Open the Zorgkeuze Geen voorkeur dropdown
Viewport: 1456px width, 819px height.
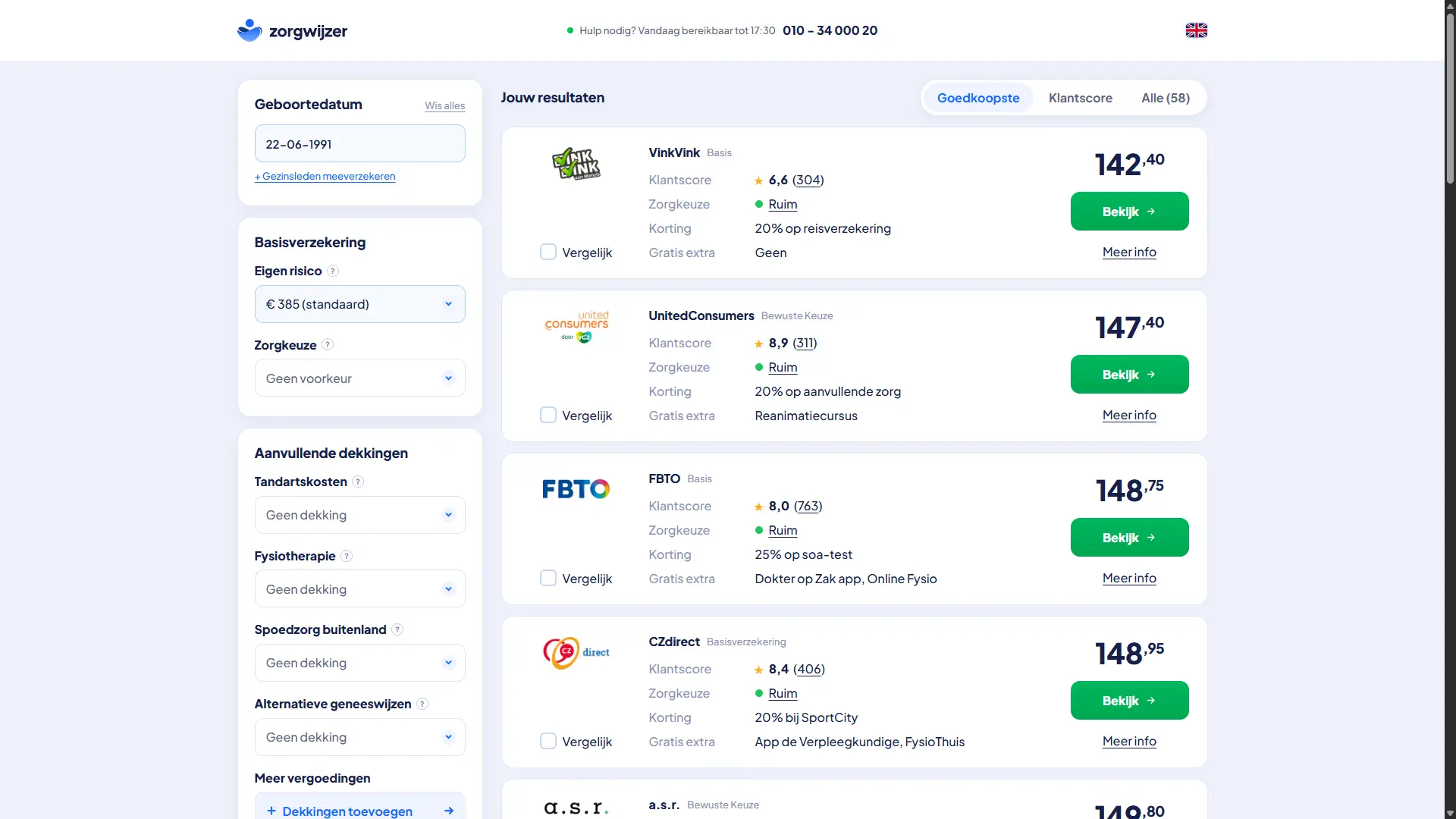pyautogui.click(x=359, y=378)
